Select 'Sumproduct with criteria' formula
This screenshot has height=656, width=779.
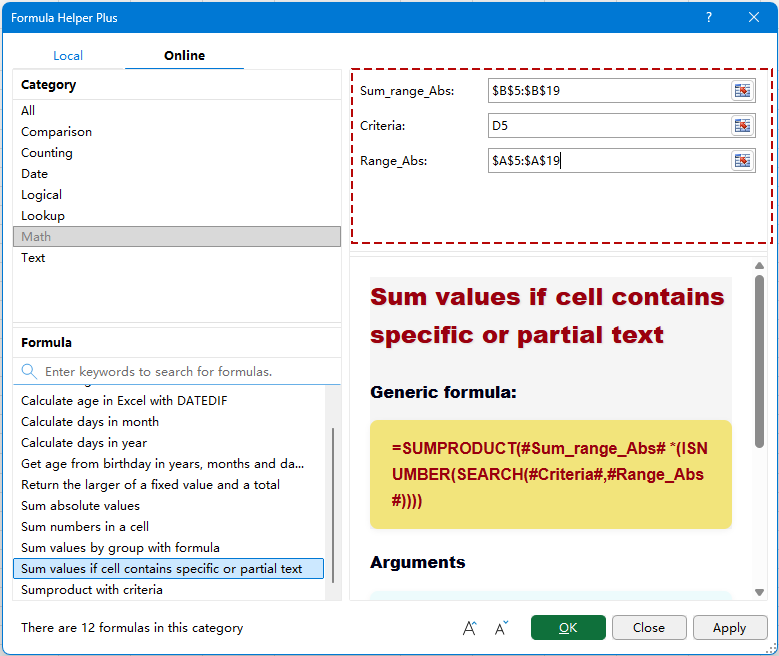[169, 589]
